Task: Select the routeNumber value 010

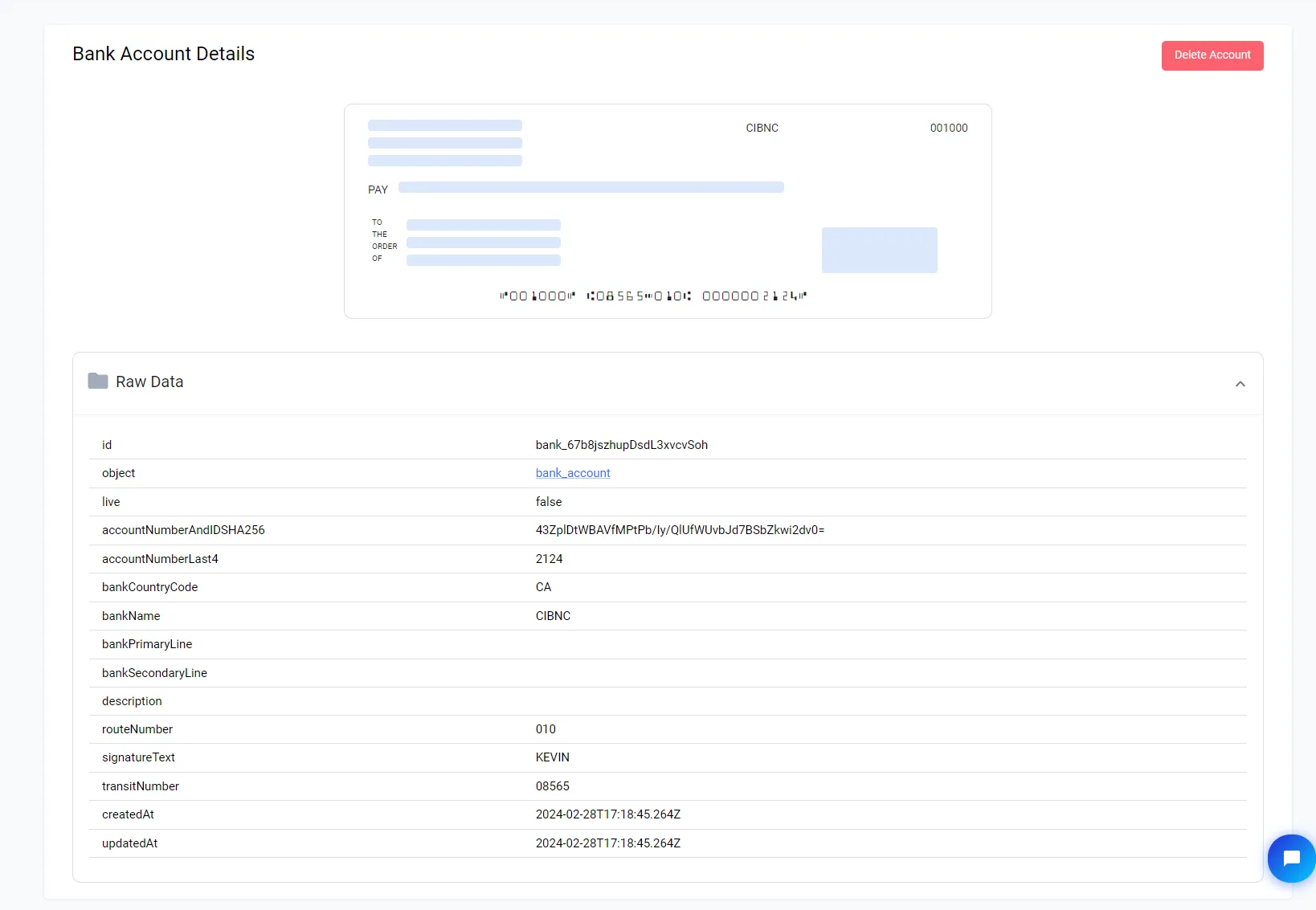Action: pyautogui.click(x=546, y=729)
